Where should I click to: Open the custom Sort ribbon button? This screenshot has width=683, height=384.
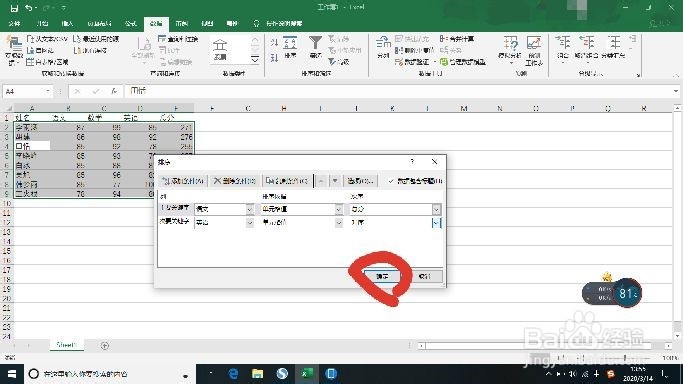pos(290,48)
